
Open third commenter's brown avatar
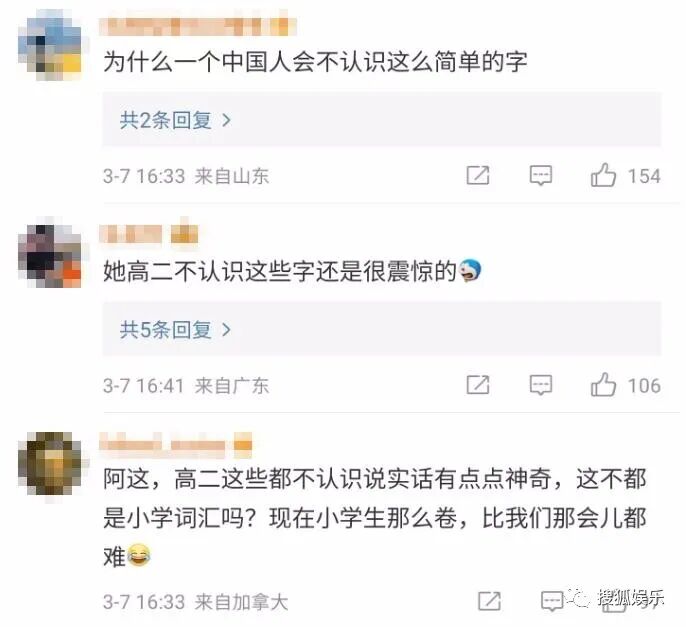pos(49,463)
